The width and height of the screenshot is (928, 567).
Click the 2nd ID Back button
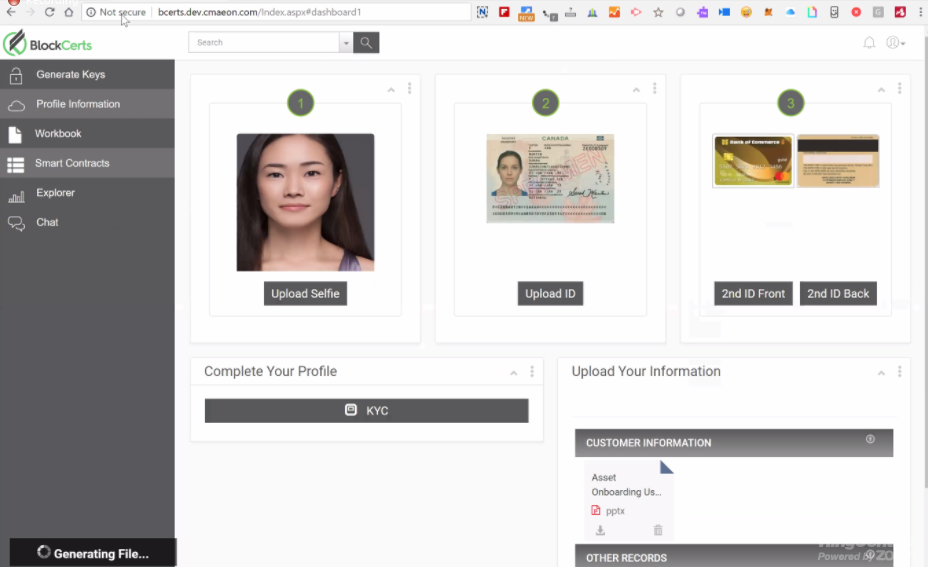[838, 294]
